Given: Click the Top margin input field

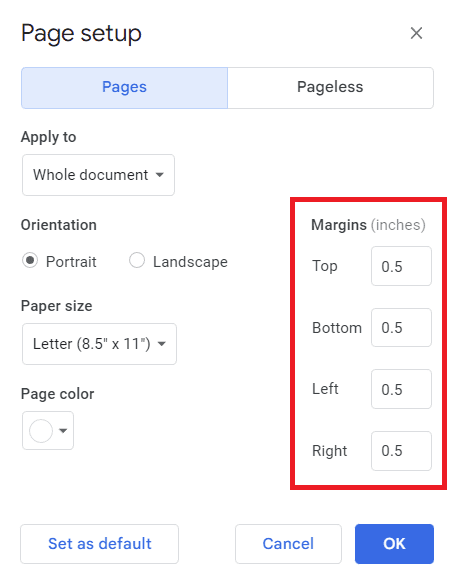Looking at the screenshot, I should pyautogui.click(x=401, y=266).
